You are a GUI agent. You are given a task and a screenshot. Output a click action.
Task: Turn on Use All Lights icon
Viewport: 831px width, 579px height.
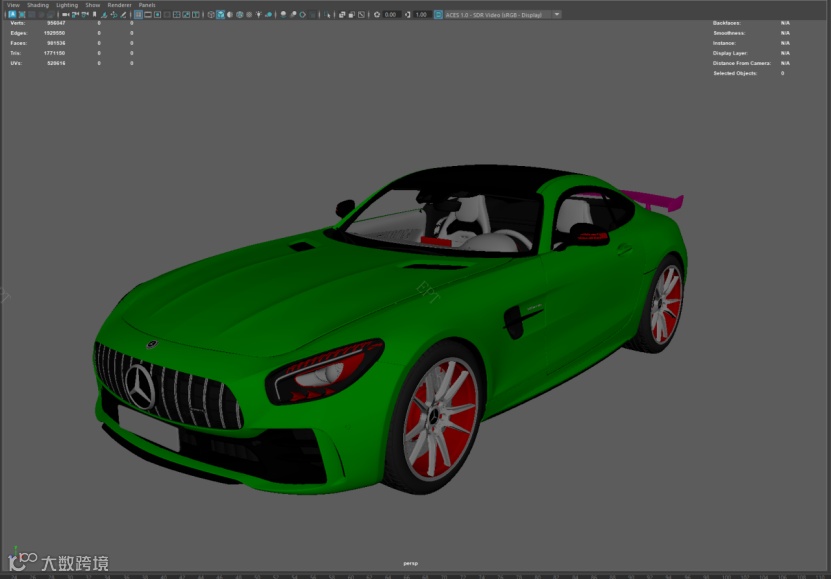[258, 15]
